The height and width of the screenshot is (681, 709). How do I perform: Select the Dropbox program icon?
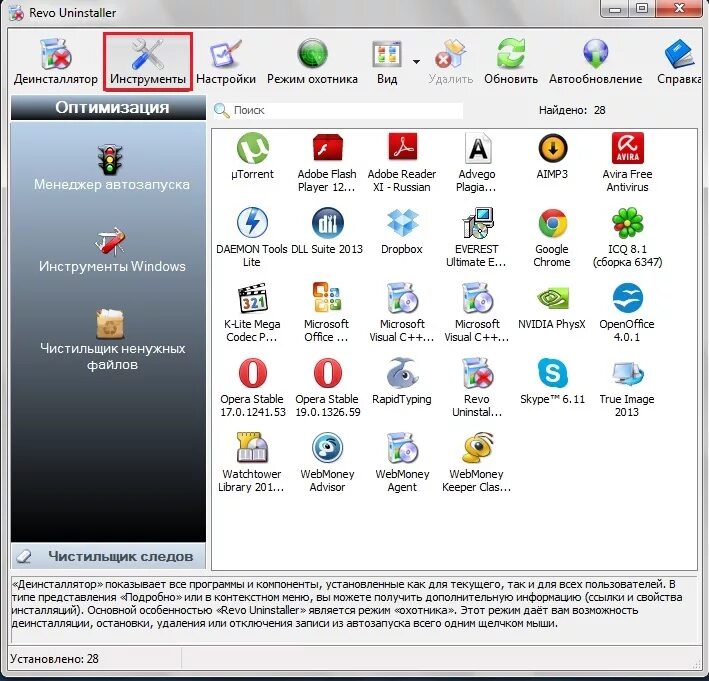coord(402,222)
